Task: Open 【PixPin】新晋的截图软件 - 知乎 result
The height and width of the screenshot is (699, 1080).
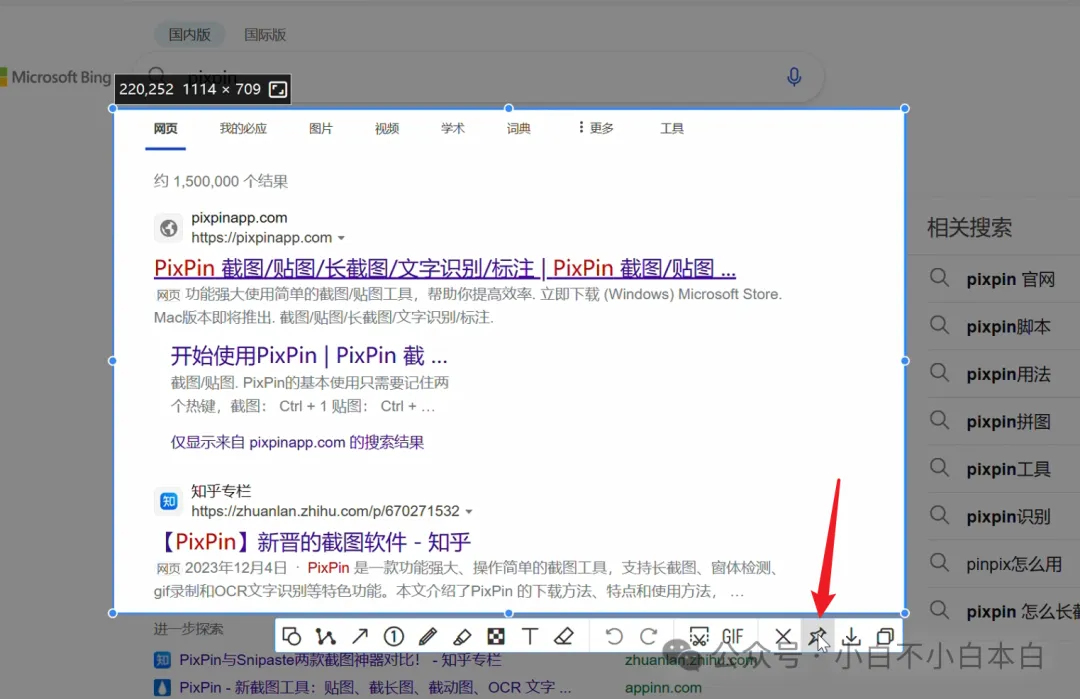Action: (x=314, y=542)
